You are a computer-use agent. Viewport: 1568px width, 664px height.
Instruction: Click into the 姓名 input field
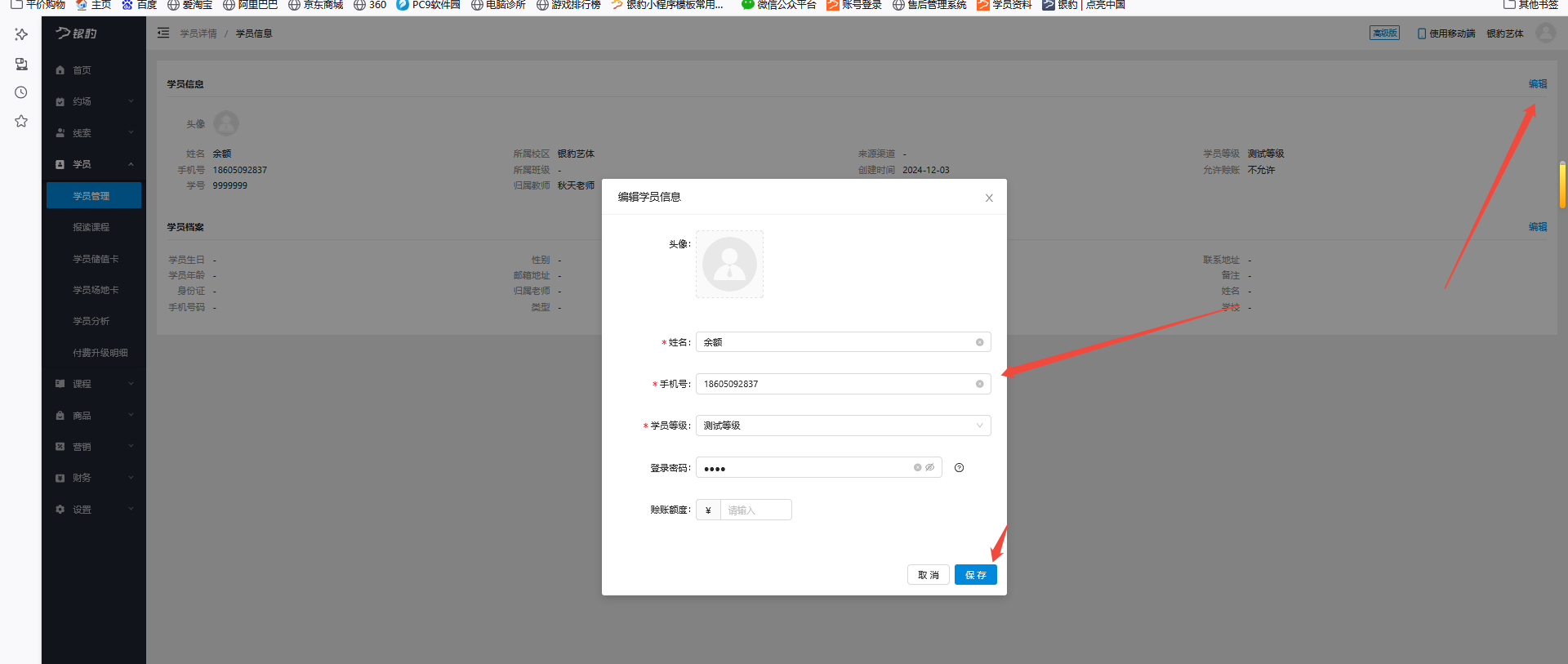click(843, 342)
